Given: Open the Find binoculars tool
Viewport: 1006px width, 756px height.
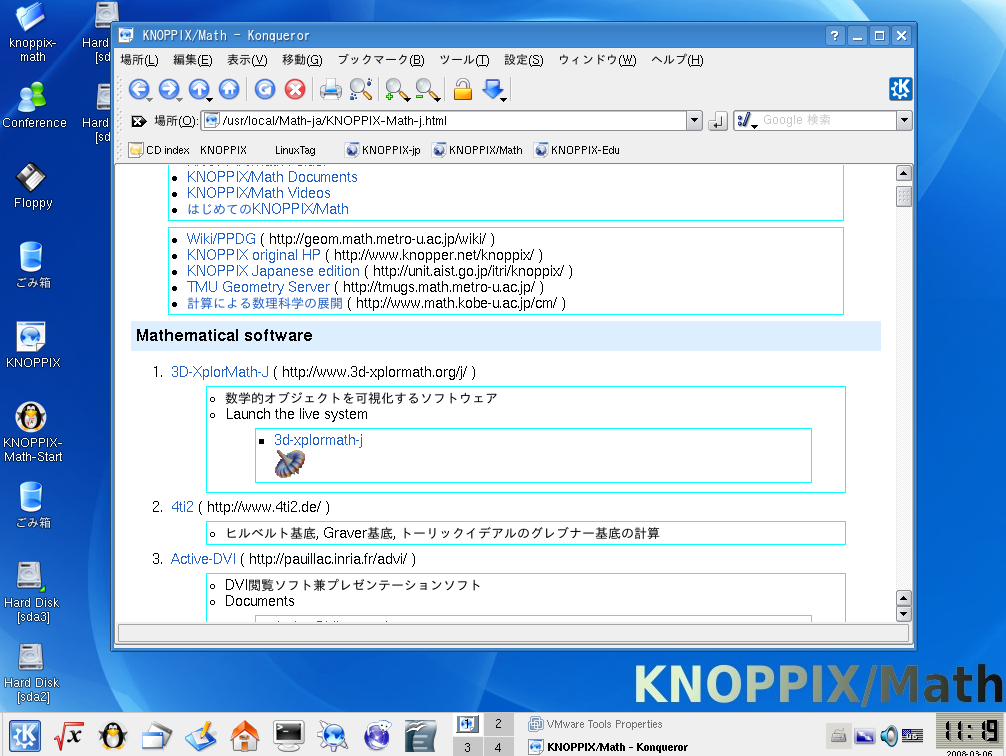Looking at the screenshot, I should tap(361, 89).
